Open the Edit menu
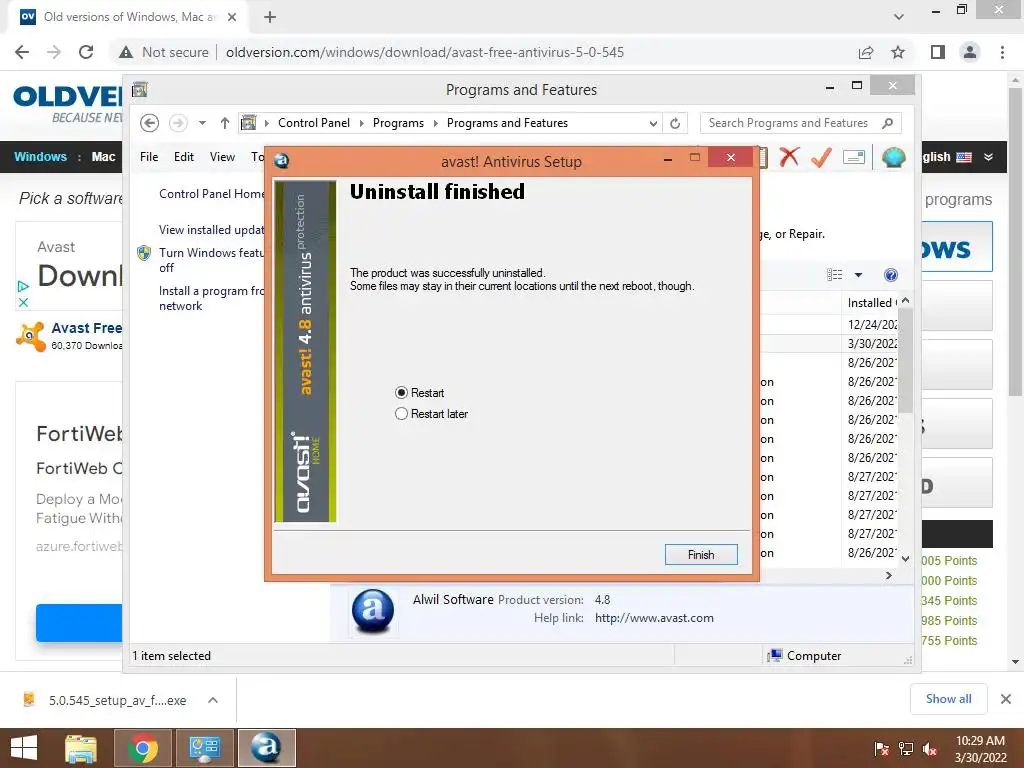The width and height of the screenshot is (1024, 768). click(184, 157)
